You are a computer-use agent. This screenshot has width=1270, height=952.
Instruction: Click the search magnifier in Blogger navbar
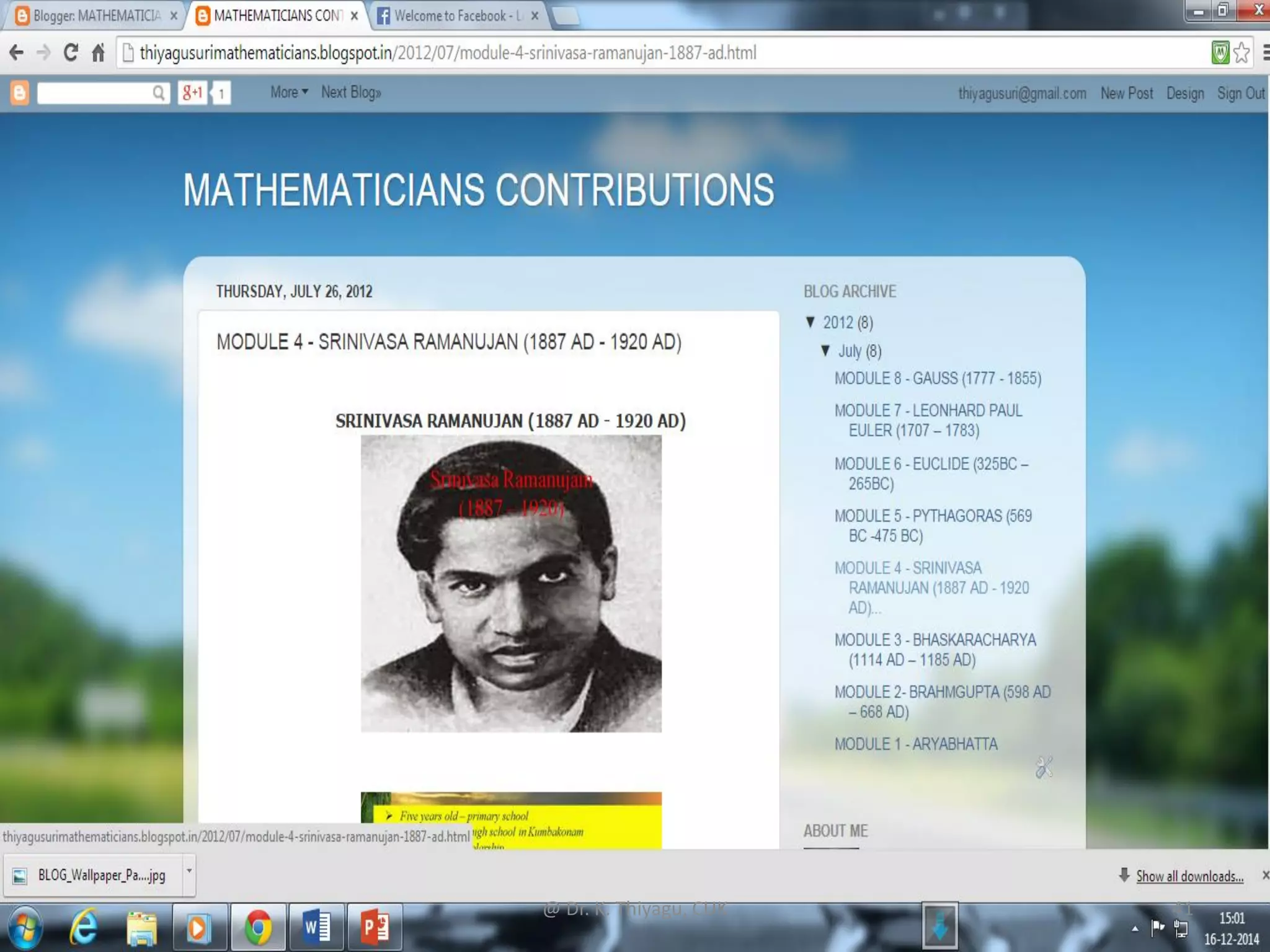pos(159,93)
